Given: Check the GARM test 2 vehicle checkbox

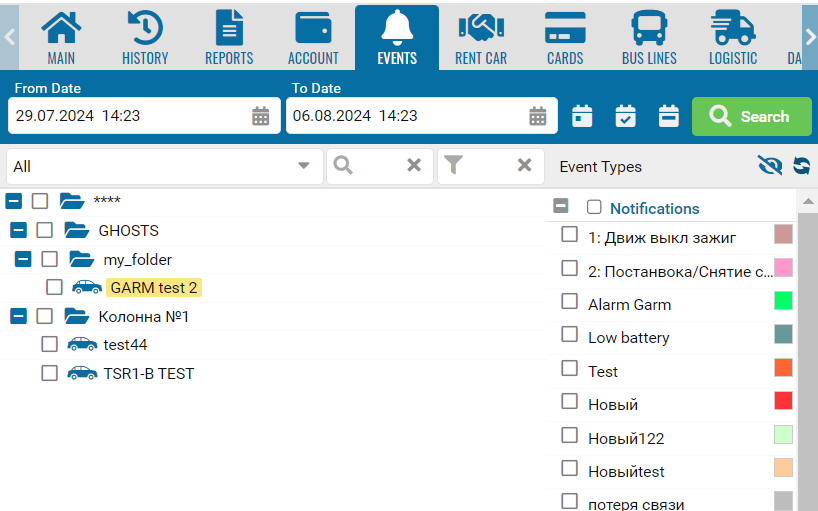Looking at the screenshot, I should 54,288.
